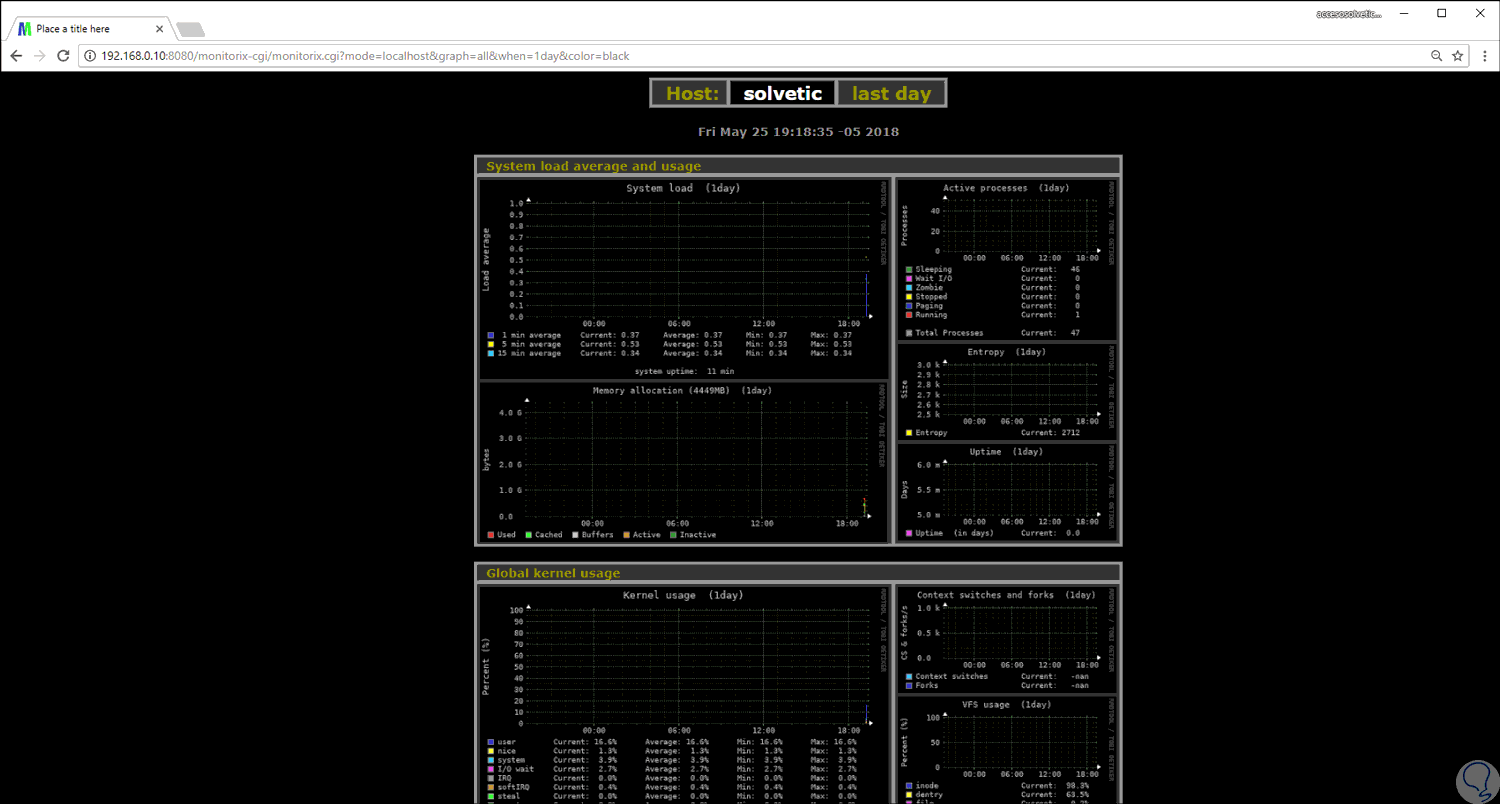Click the 'last day' period label
The height and width of the screenshot is (804, 1500).
[891, 93]
